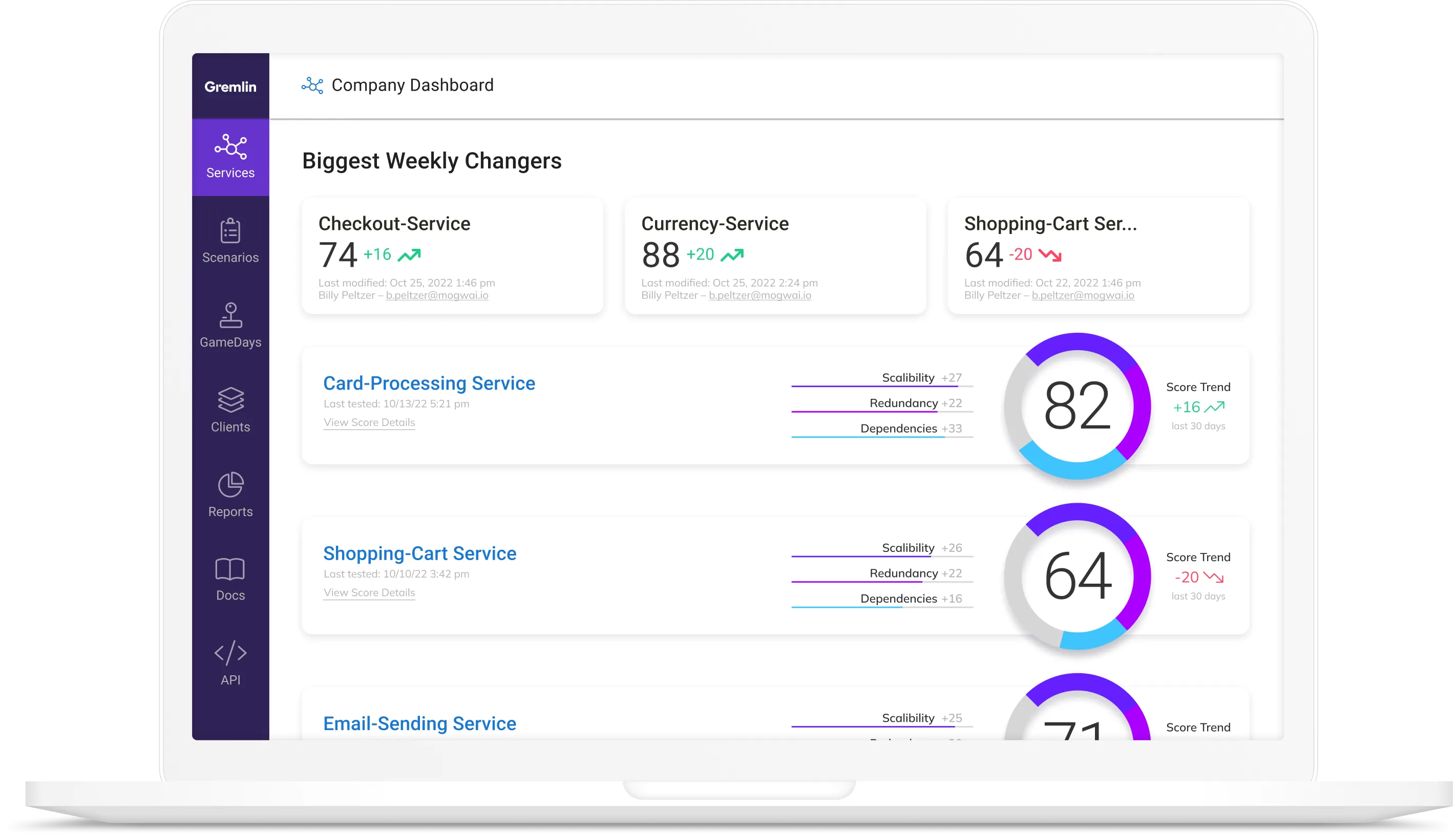This screenshot has height=834, width=1456.
Task: View Score Details for Shopping-Cart Service
Action: pos(369,592)
